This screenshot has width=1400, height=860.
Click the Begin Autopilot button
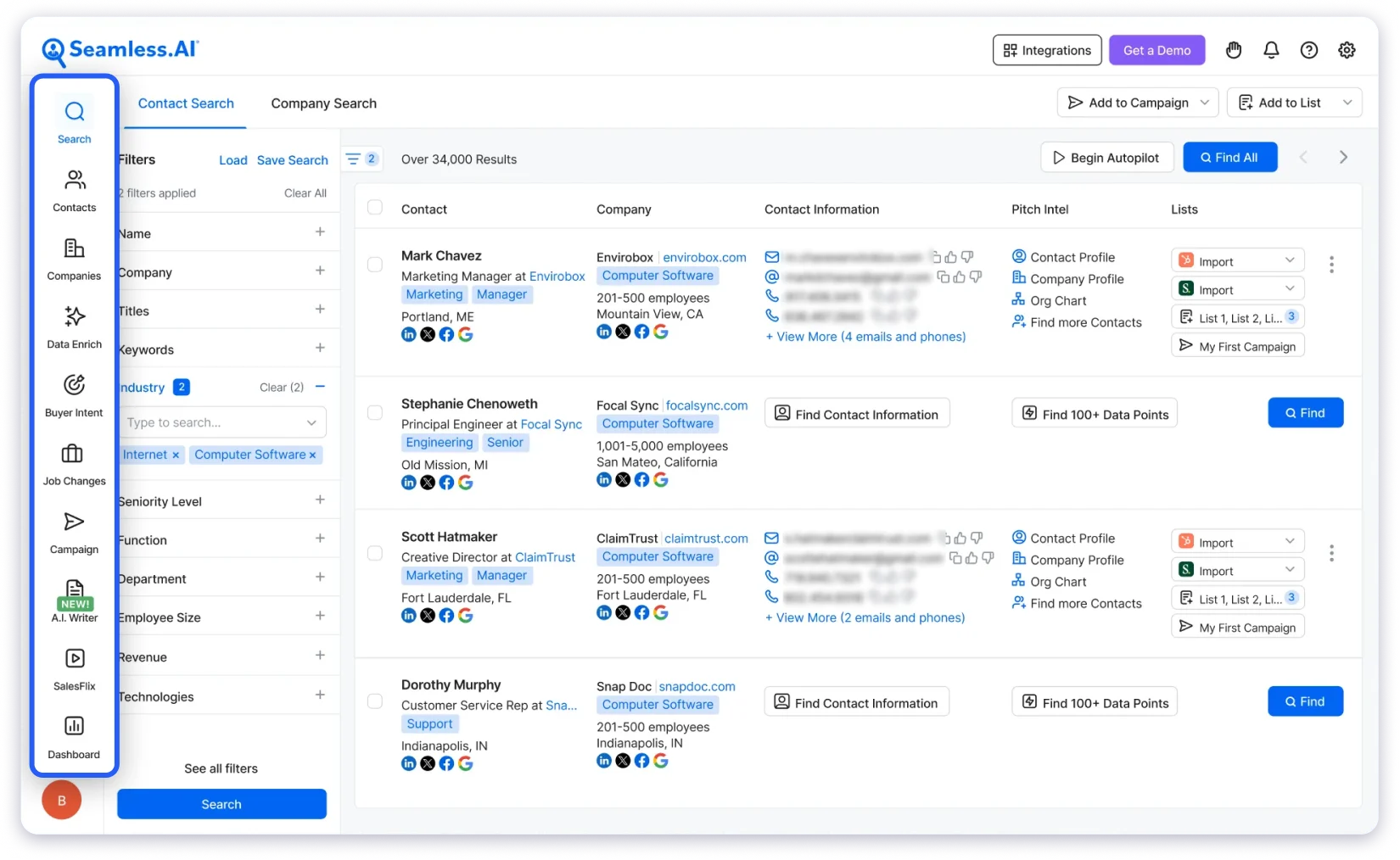[1106, 157]
